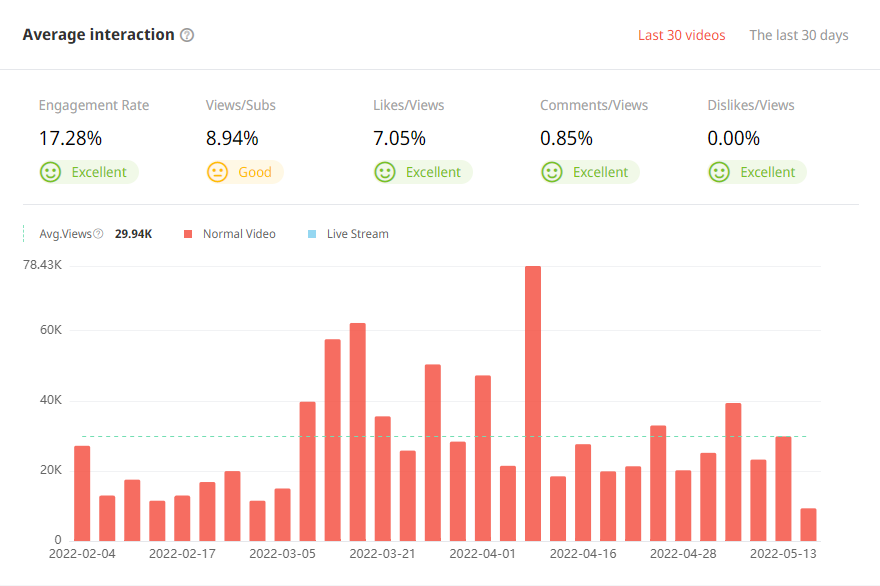Screen dimensions: 880x586
Task: Click the blue Live Stream color swatch
Action: [x=312, y=234]
